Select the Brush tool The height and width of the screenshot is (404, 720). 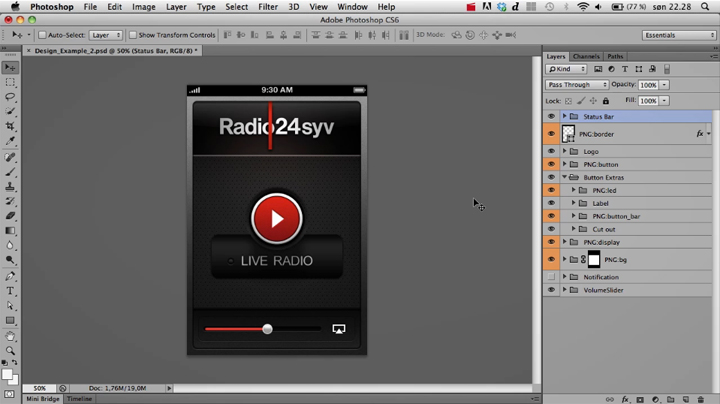pyautogui.click(x=10, y=172)
